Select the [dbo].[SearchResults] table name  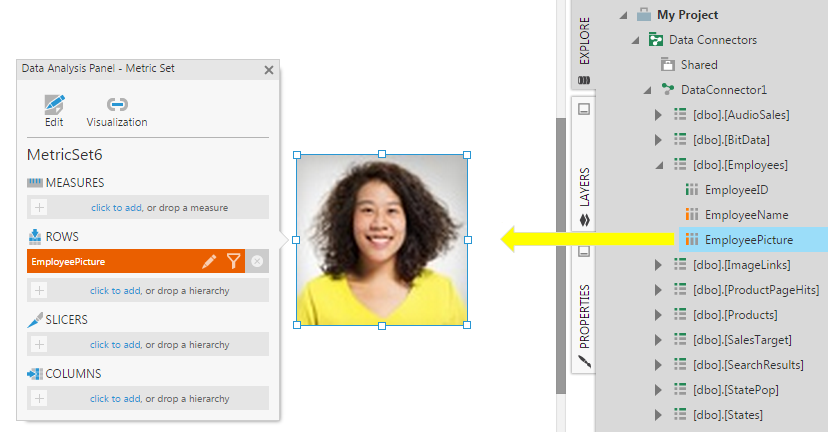pyautogui.click(x=748, y=365)
